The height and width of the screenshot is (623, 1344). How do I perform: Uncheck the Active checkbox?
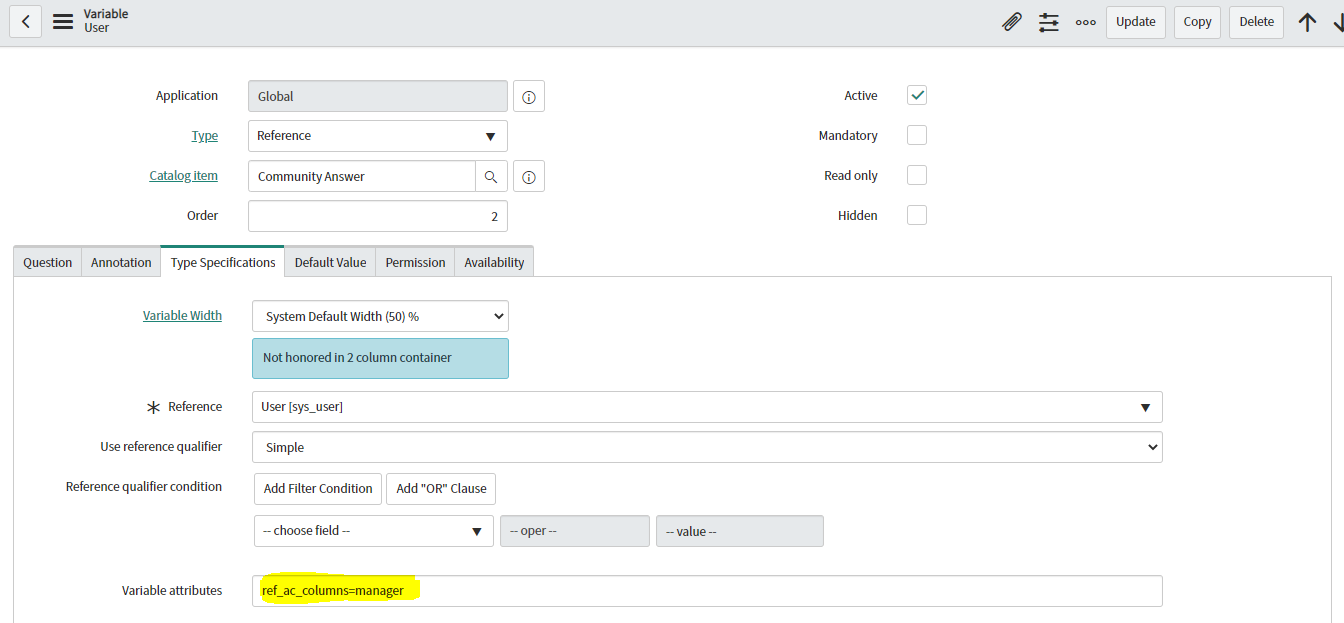coord(916,95)
